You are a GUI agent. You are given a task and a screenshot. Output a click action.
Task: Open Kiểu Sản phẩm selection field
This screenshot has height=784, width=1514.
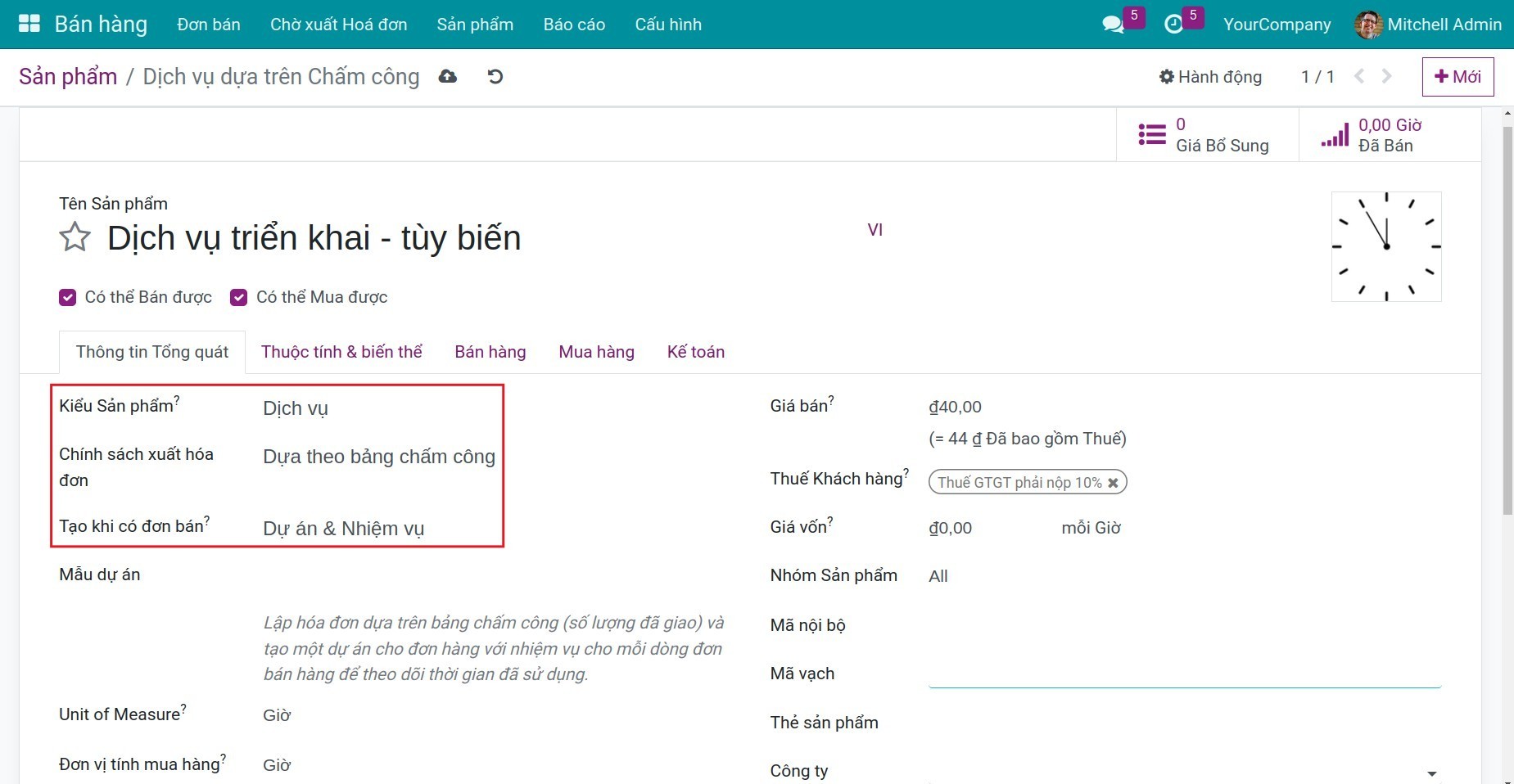(x=377, y=408)
